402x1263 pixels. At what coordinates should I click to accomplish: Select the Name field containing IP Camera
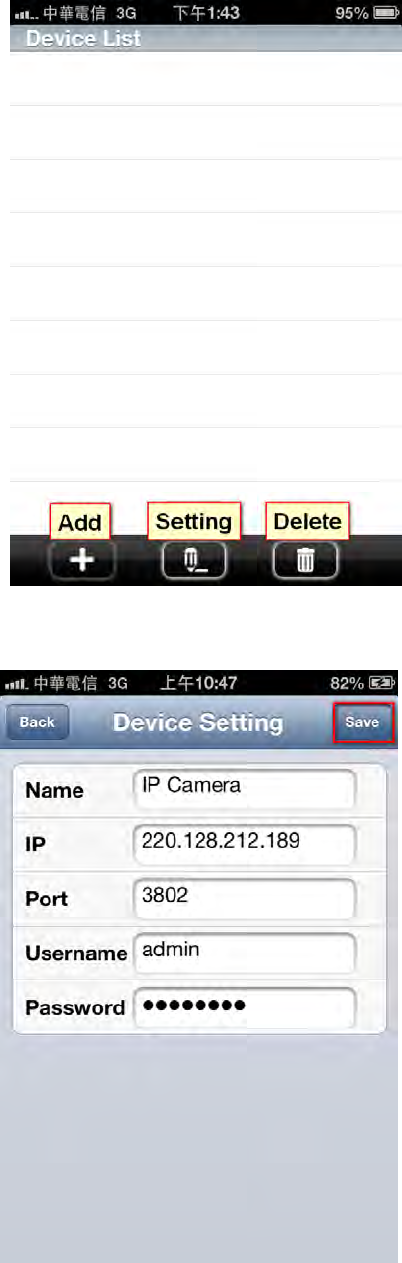244,788
